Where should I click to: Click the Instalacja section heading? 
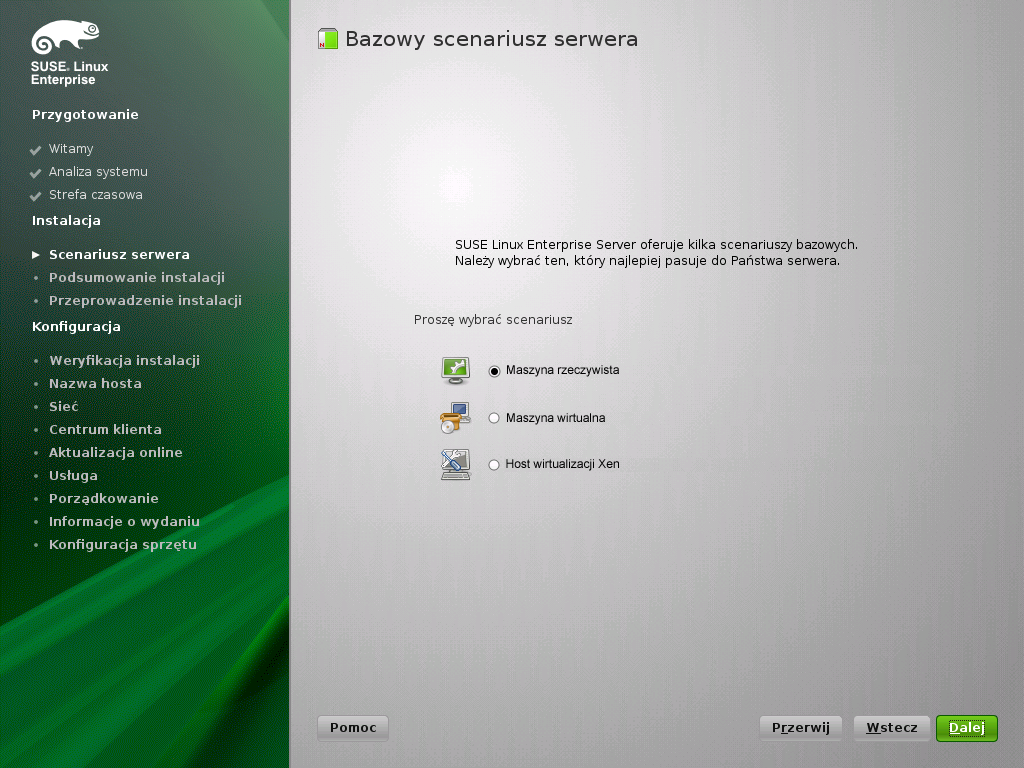point(66,221)
